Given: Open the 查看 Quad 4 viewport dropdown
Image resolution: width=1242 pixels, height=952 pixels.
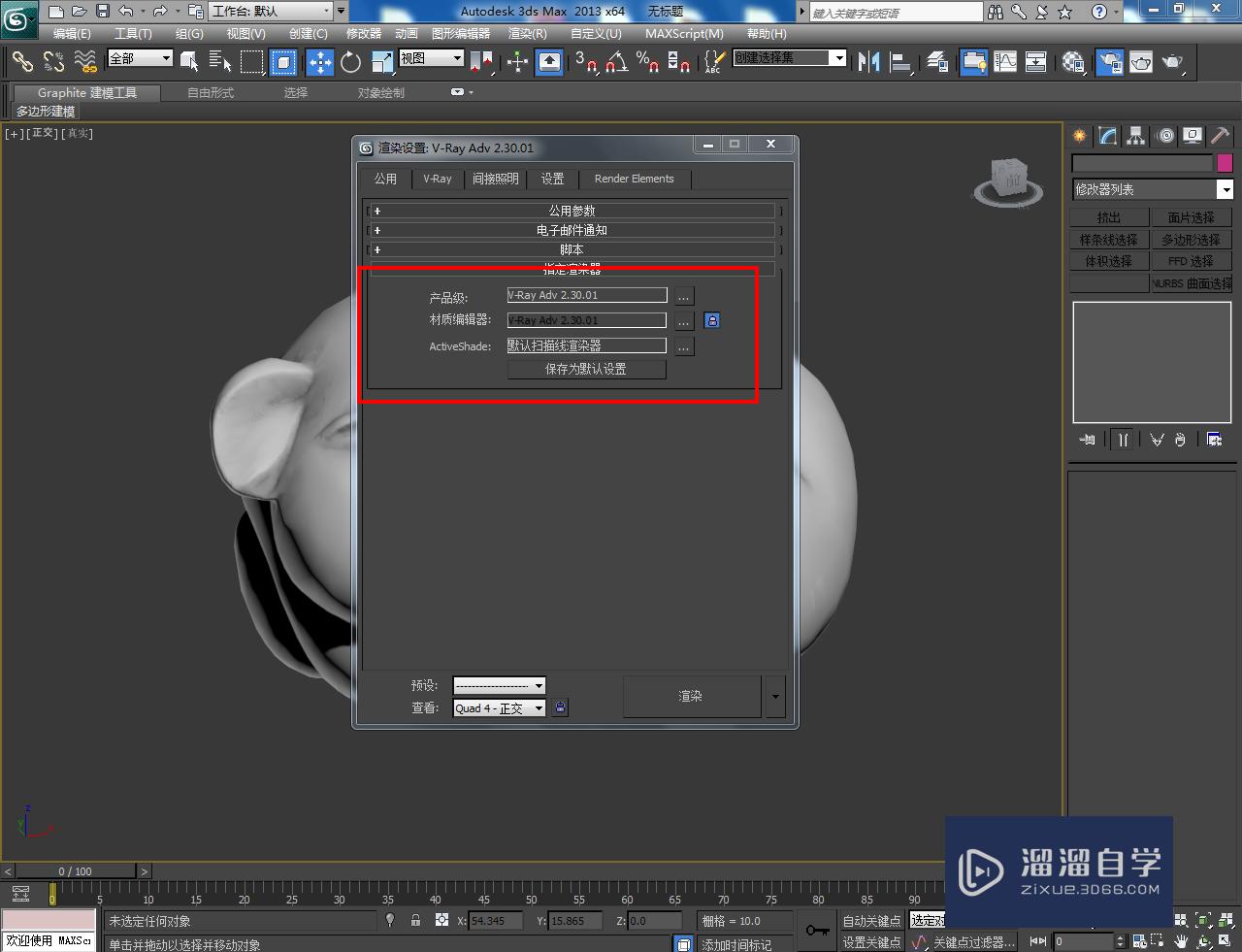Looking at the screenshot, I should tap(499, 708).
